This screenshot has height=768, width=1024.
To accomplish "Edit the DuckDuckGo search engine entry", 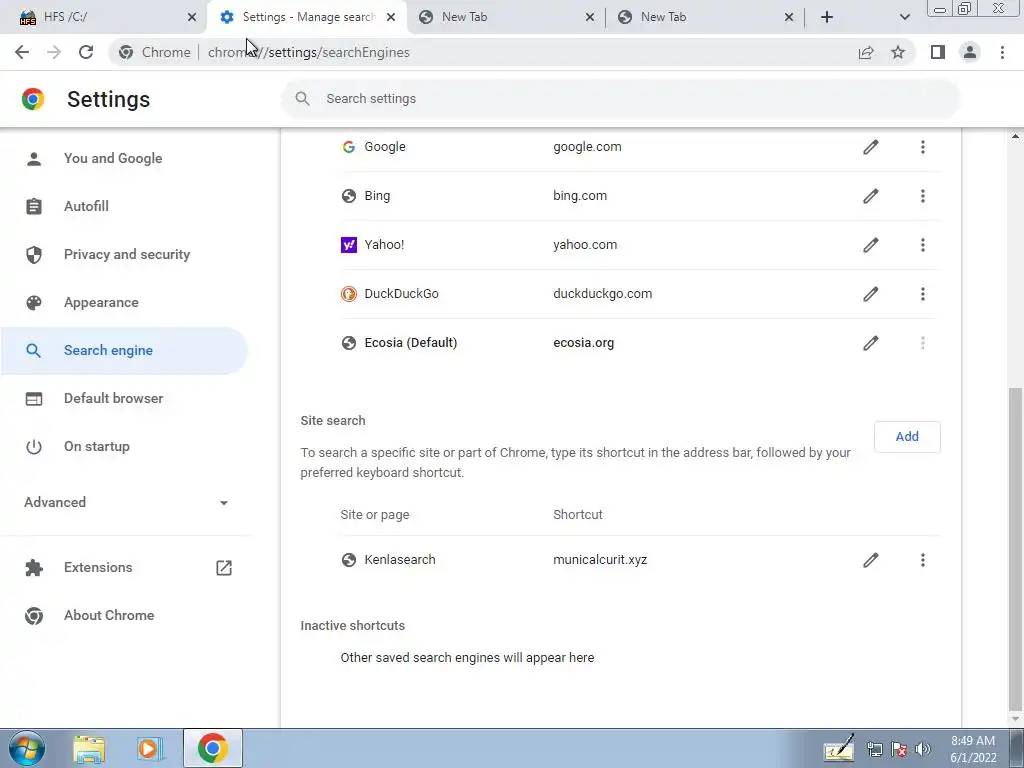I will tap(871, 294).
